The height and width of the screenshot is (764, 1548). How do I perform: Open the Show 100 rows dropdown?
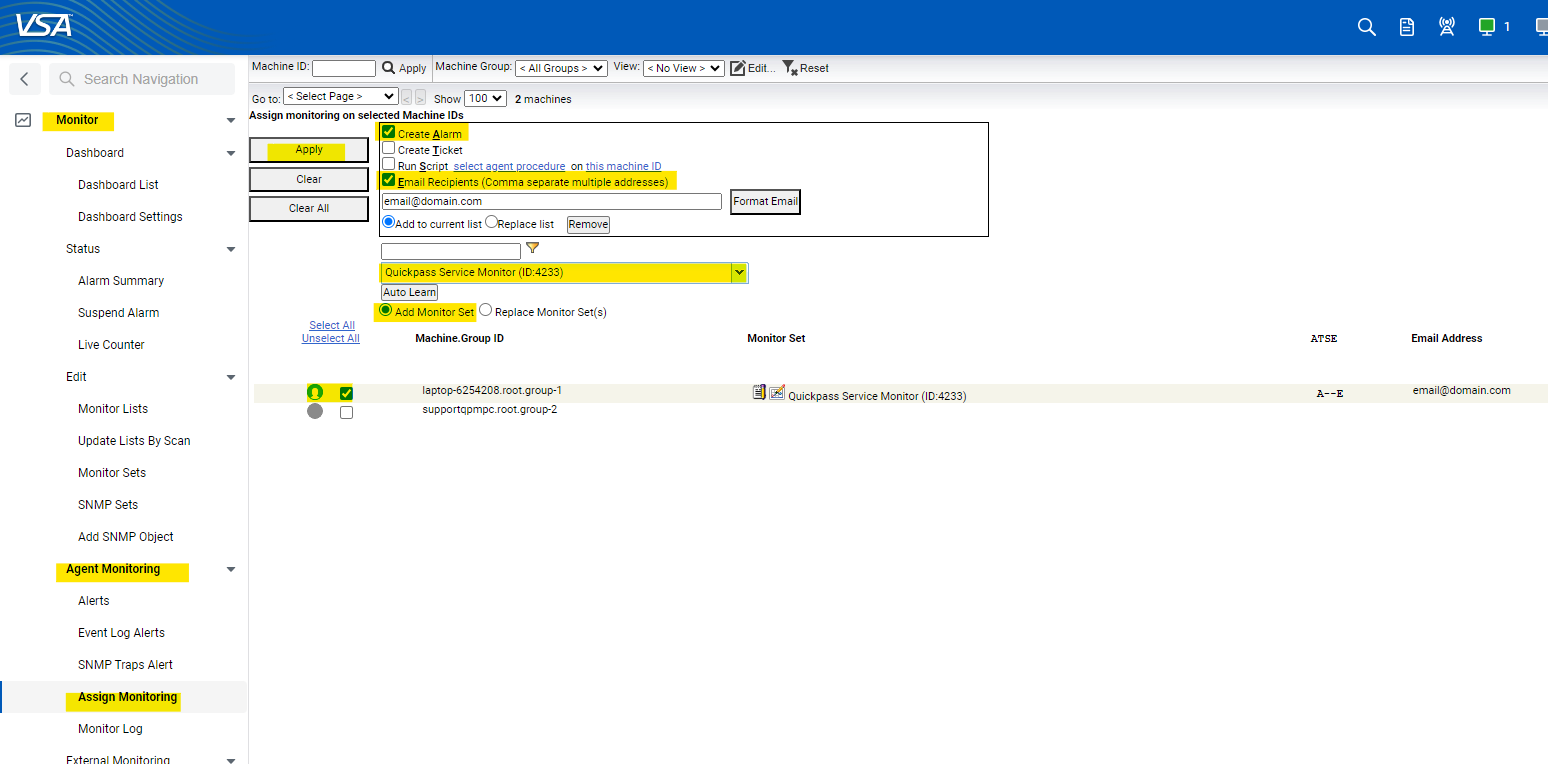tap(485, 98)
